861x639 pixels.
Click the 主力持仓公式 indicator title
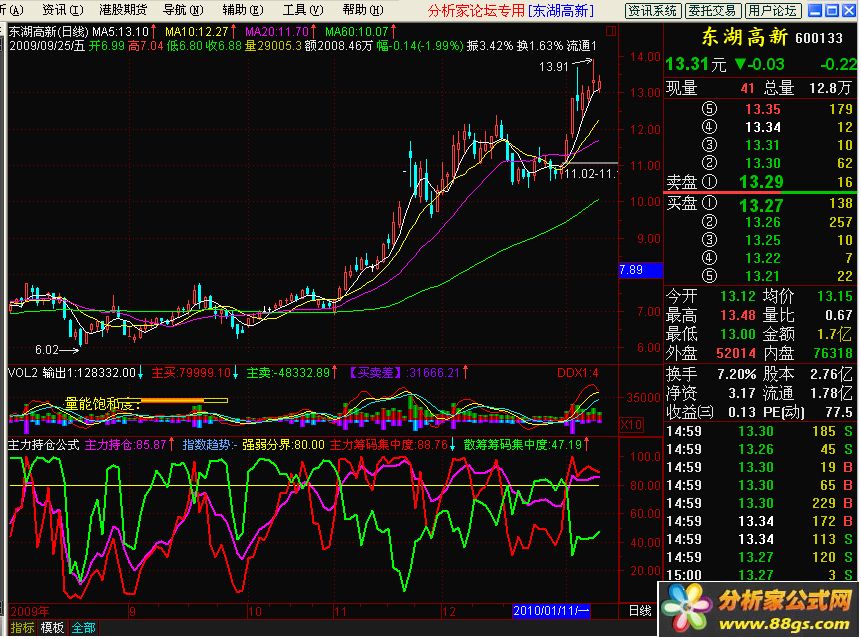pyautogui.click(x=44, y=445)
